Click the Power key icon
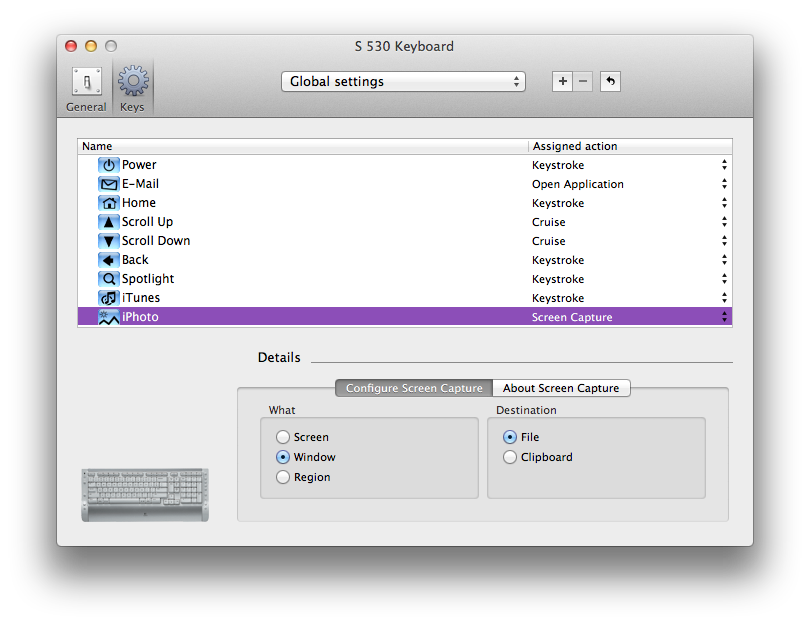 point(108,165)
